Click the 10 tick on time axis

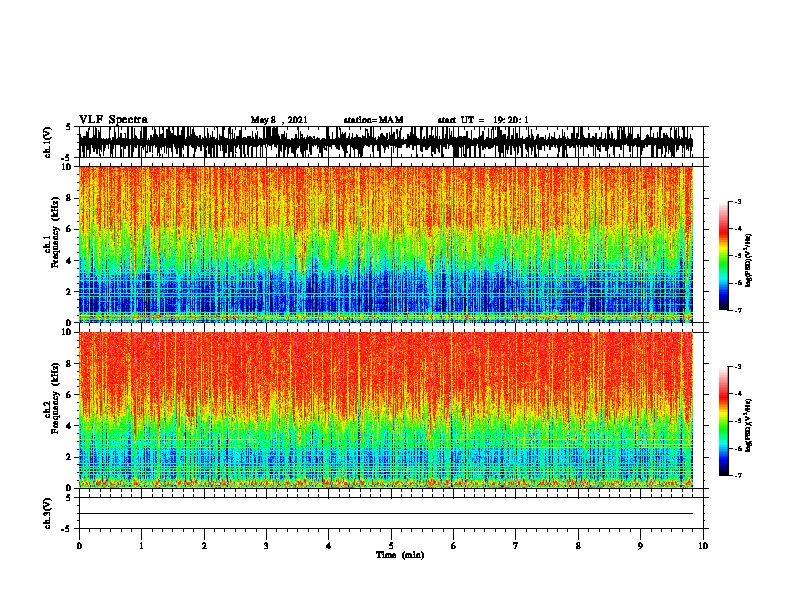pos(703,546)
